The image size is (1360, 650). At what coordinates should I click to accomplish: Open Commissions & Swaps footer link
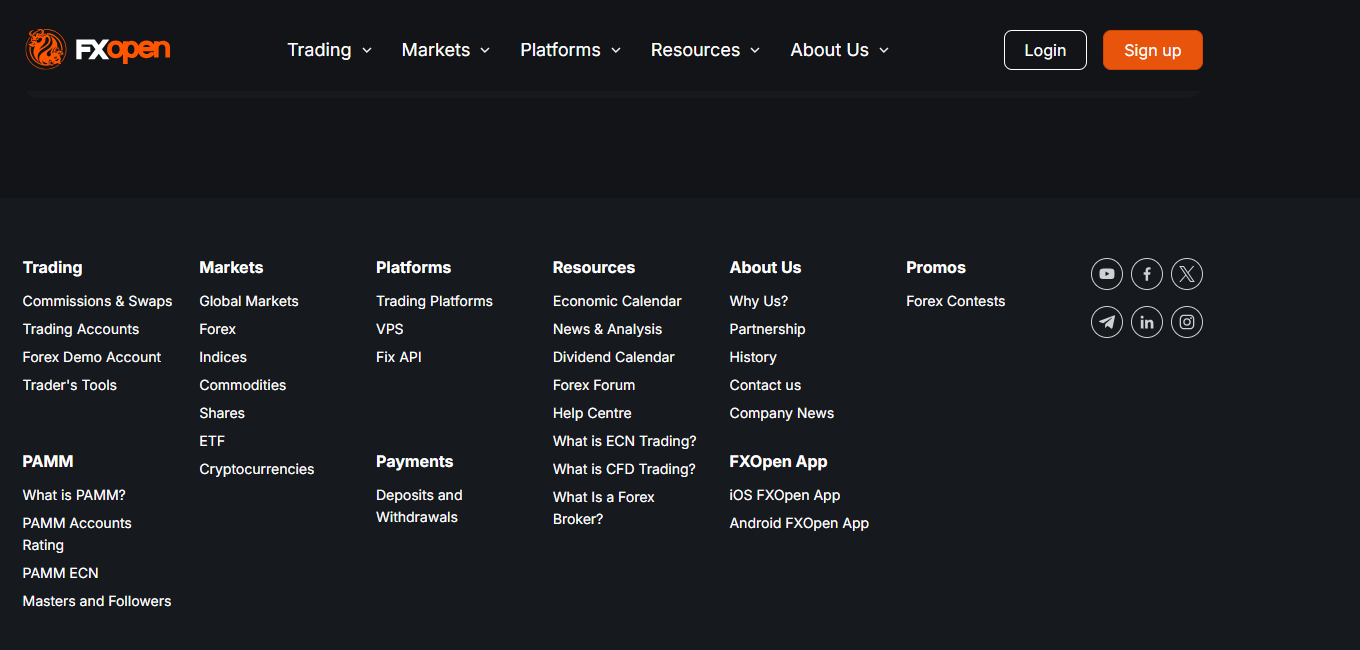point(97,301)
